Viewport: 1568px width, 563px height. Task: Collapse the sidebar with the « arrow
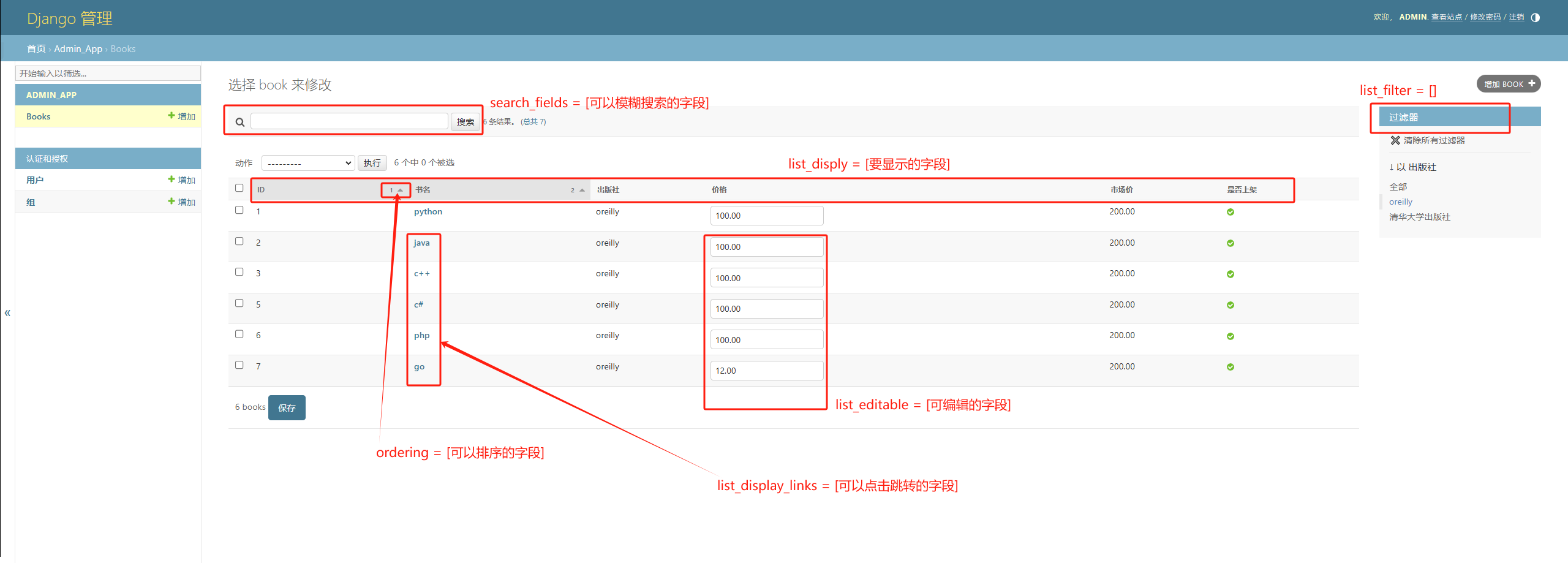click(7, 312)
